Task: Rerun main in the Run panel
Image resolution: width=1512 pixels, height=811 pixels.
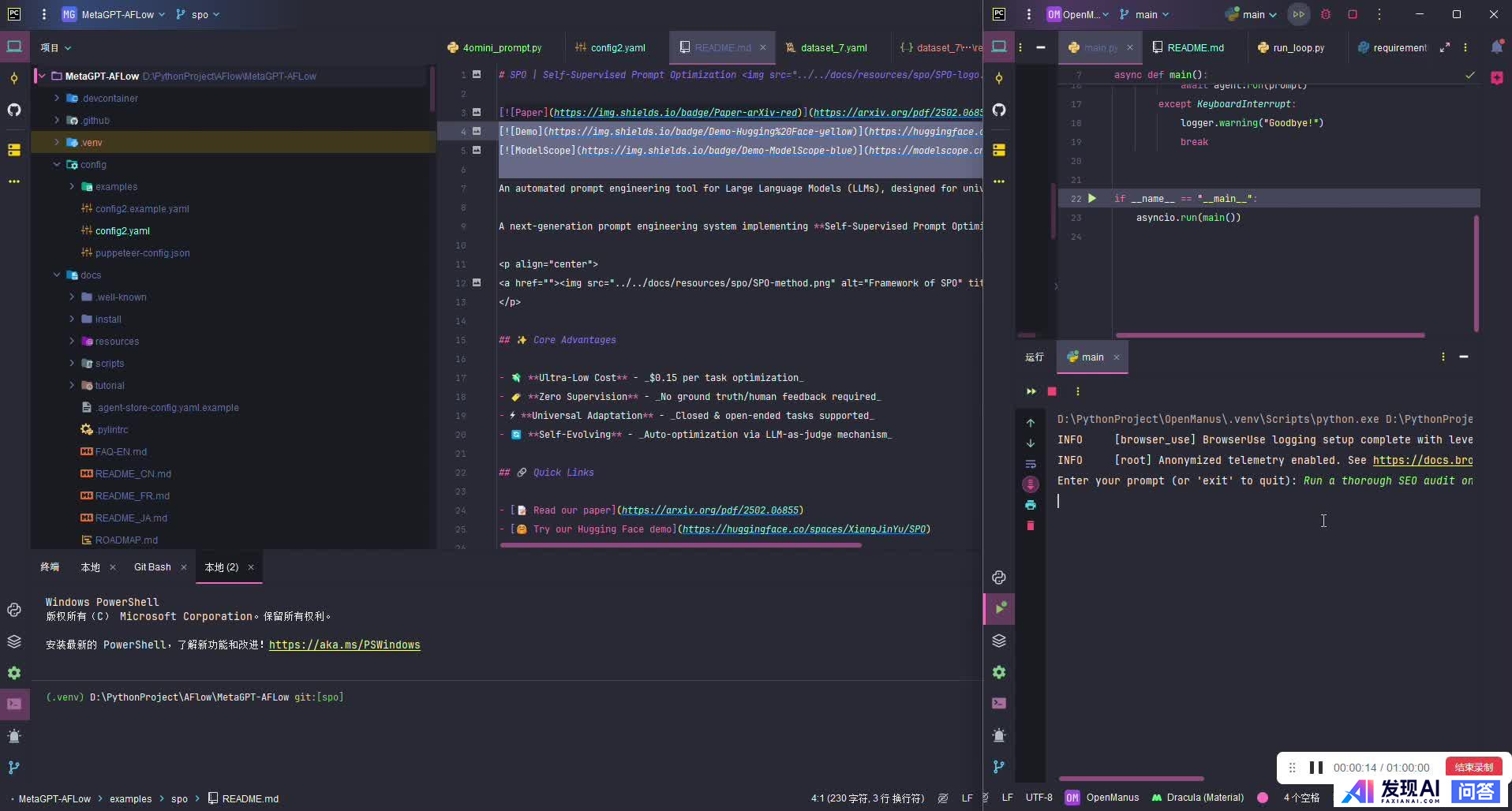Action: 1031,391
